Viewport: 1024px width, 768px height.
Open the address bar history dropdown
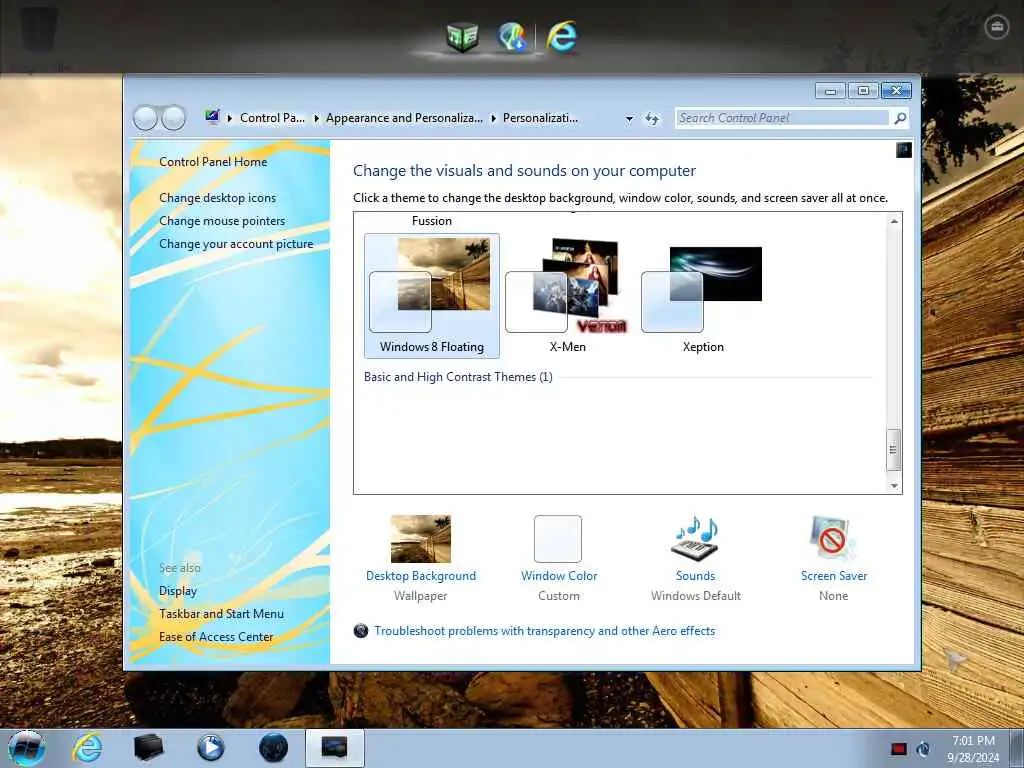coord(630,119)
